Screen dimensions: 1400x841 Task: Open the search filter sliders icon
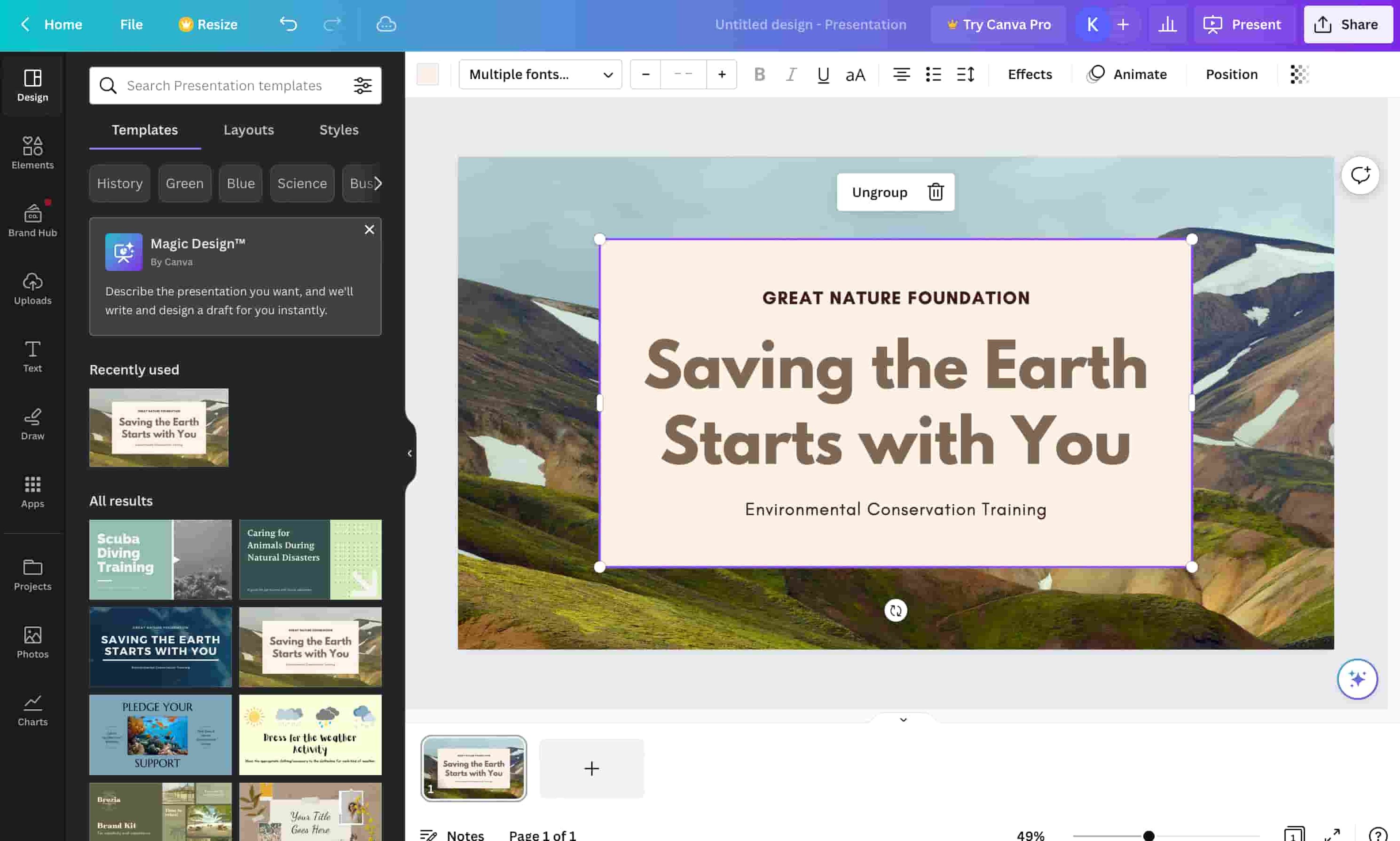click(x=362, y=86)
